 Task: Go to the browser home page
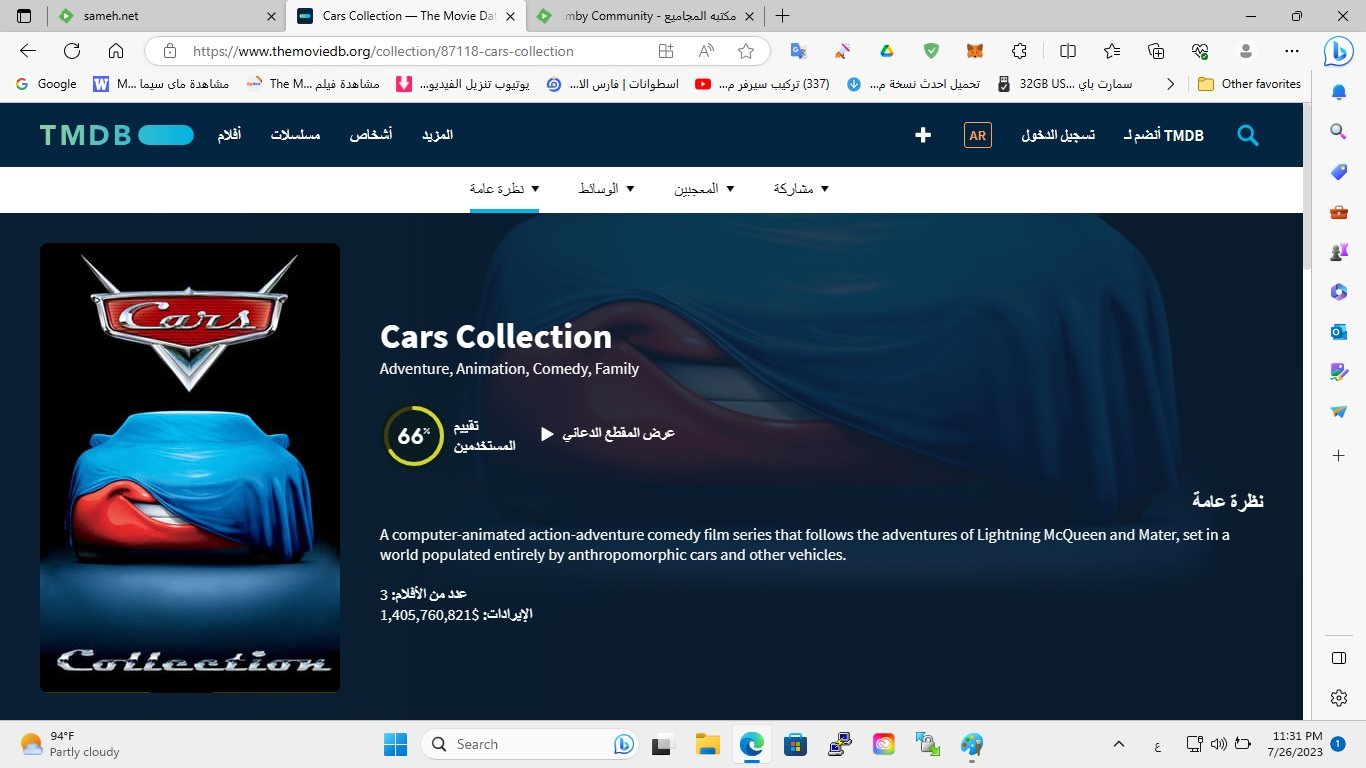click(x=116, y=51)
